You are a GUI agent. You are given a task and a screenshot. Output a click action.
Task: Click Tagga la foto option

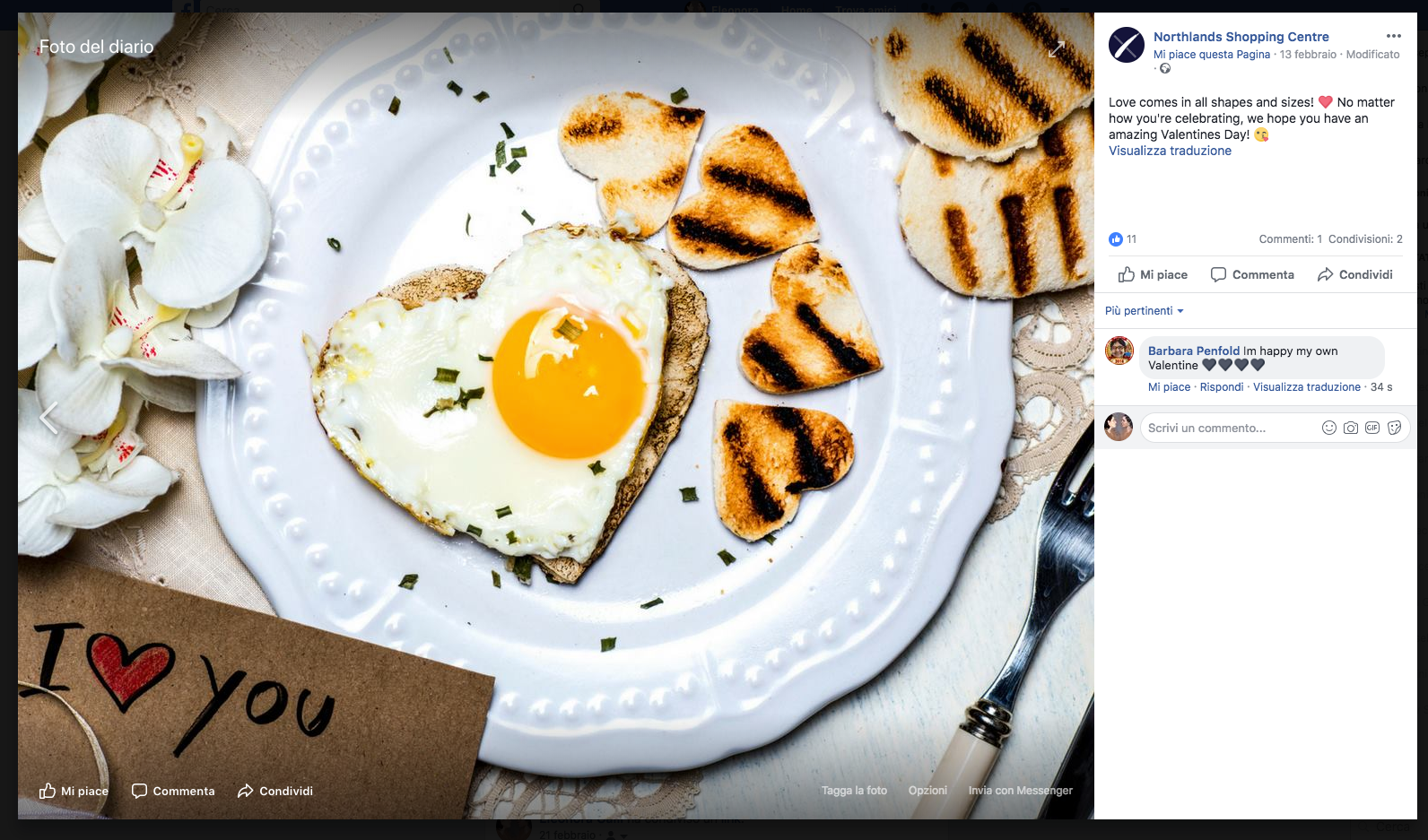point(854,791)
